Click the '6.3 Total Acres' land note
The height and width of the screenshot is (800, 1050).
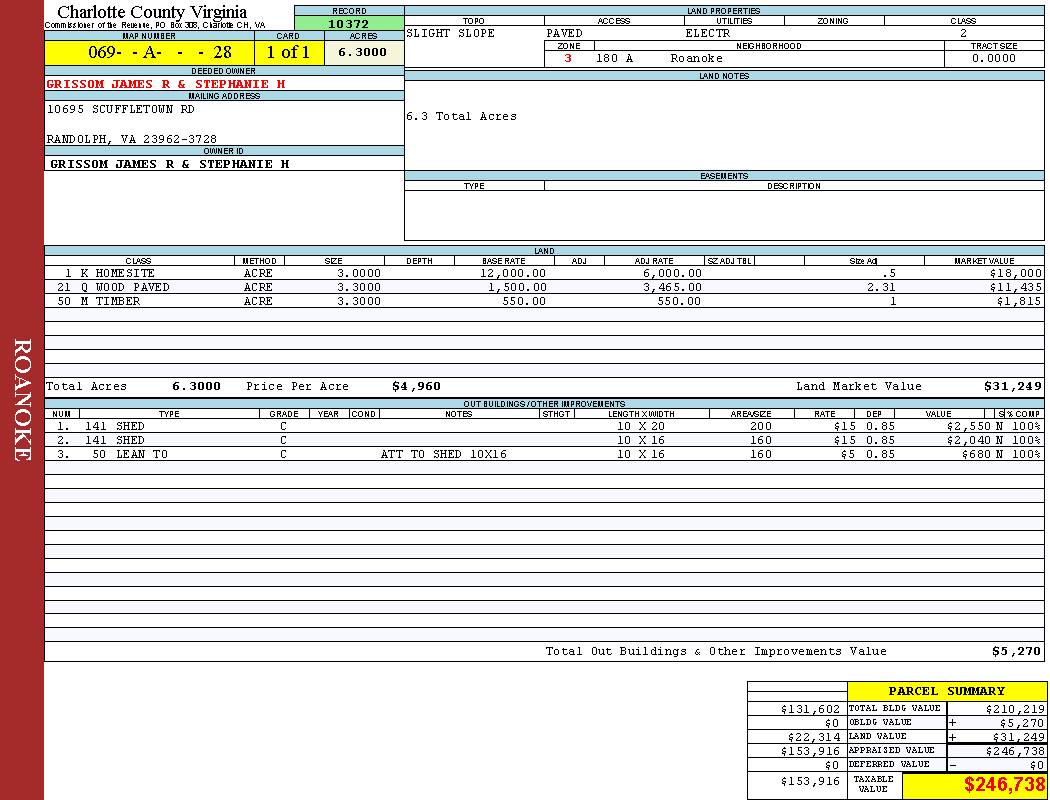click(x=461, y=116)
